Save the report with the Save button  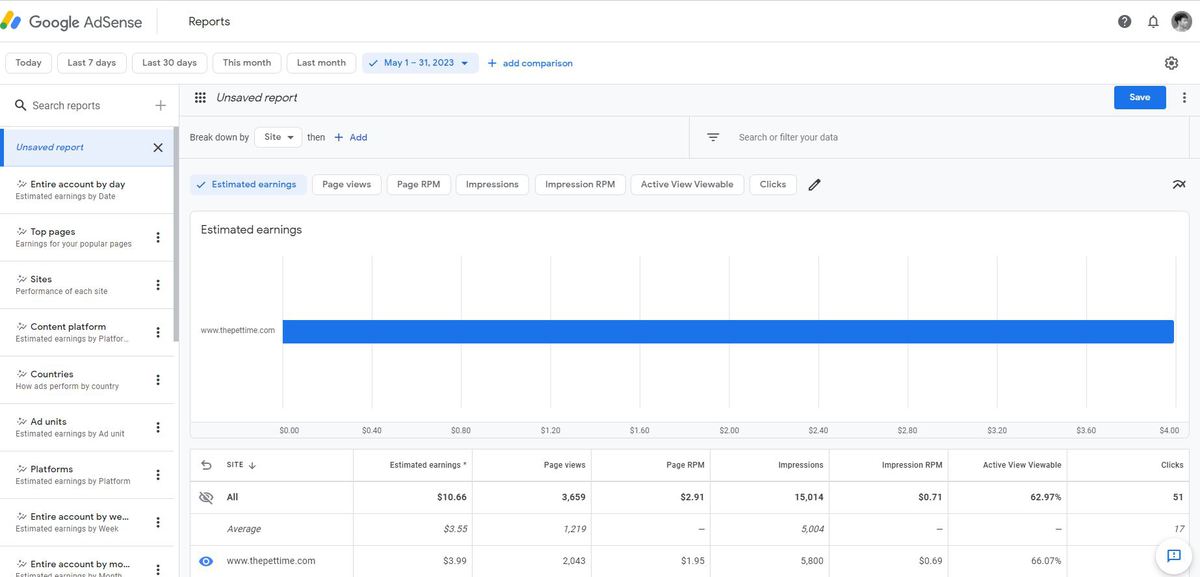pos(1140,97)
